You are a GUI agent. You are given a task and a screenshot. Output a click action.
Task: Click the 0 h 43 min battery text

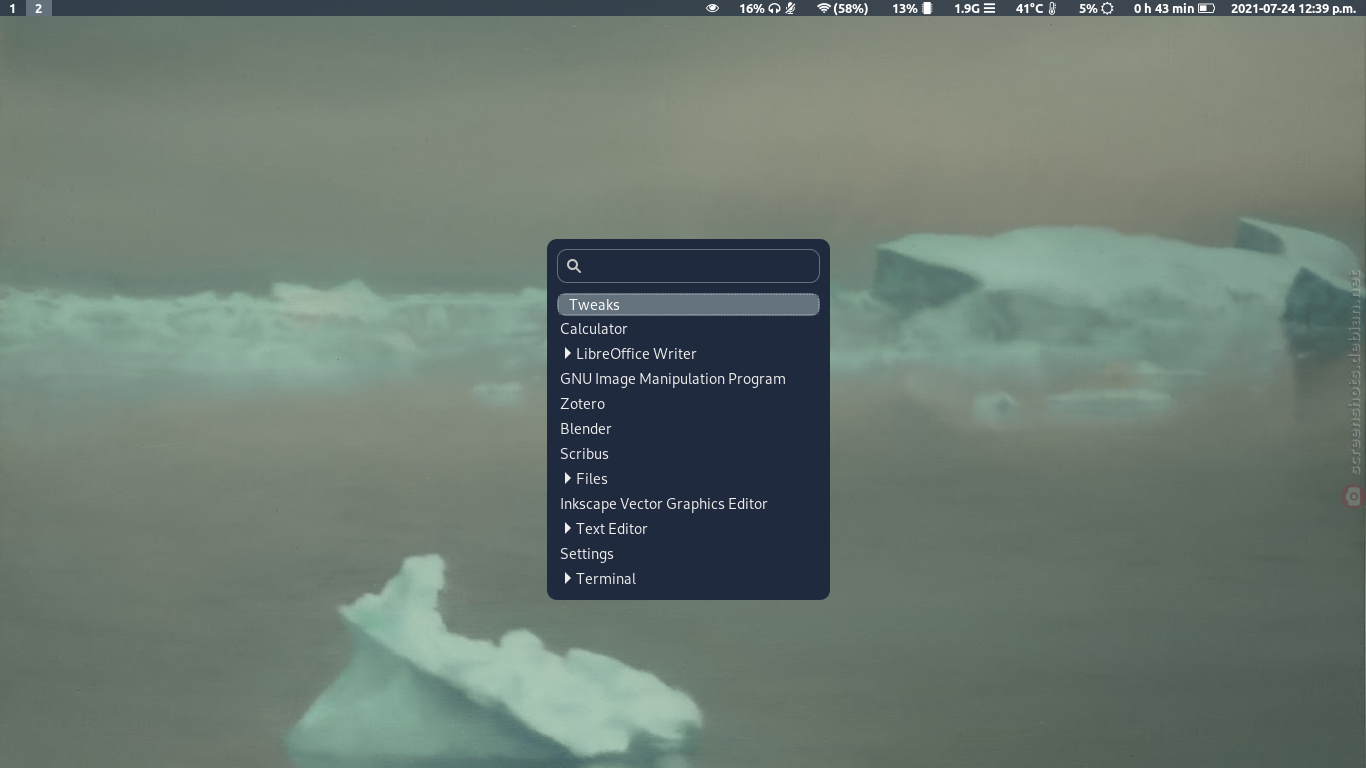[x=1164, y=8]
